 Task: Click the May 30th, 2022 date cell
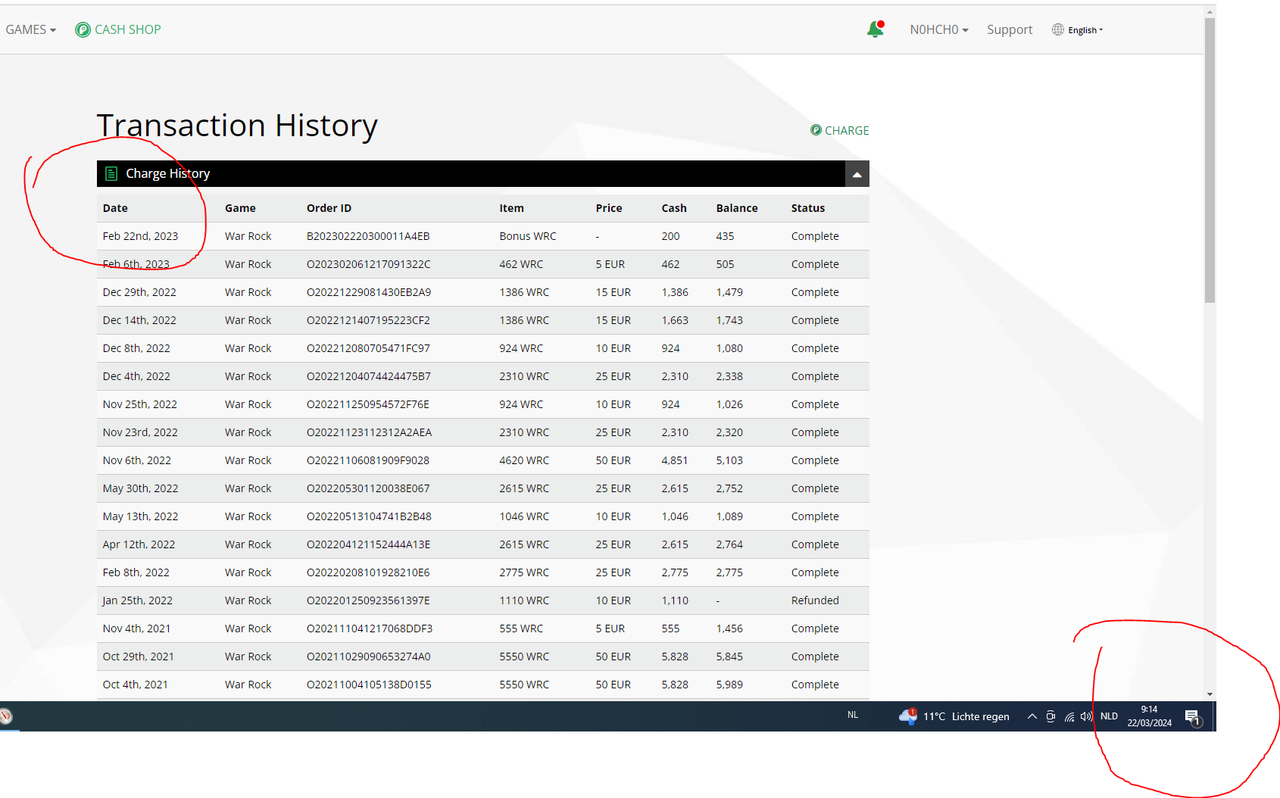coord(140,488)
